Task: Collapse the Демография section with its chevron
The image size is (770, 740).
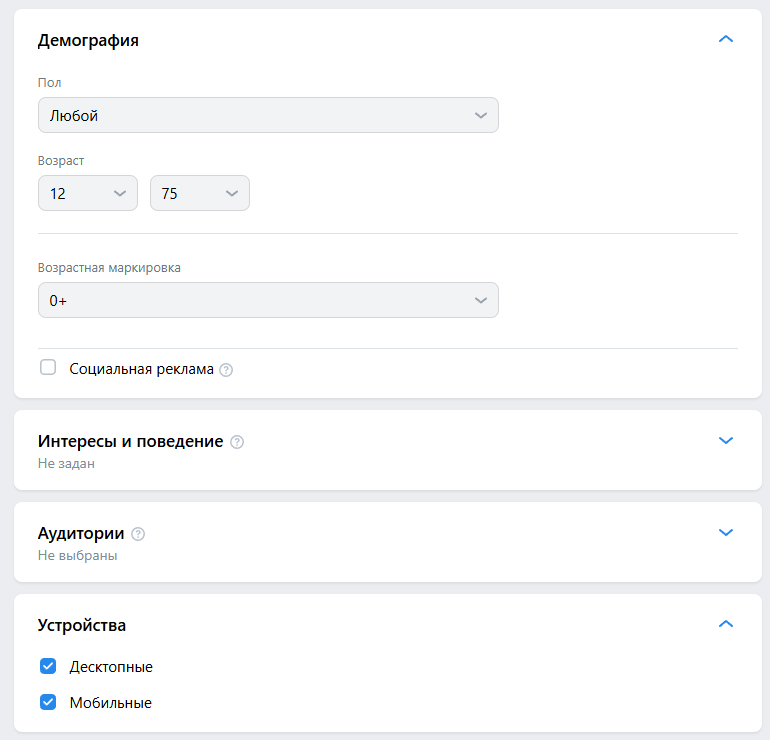Action: [725, 39]
